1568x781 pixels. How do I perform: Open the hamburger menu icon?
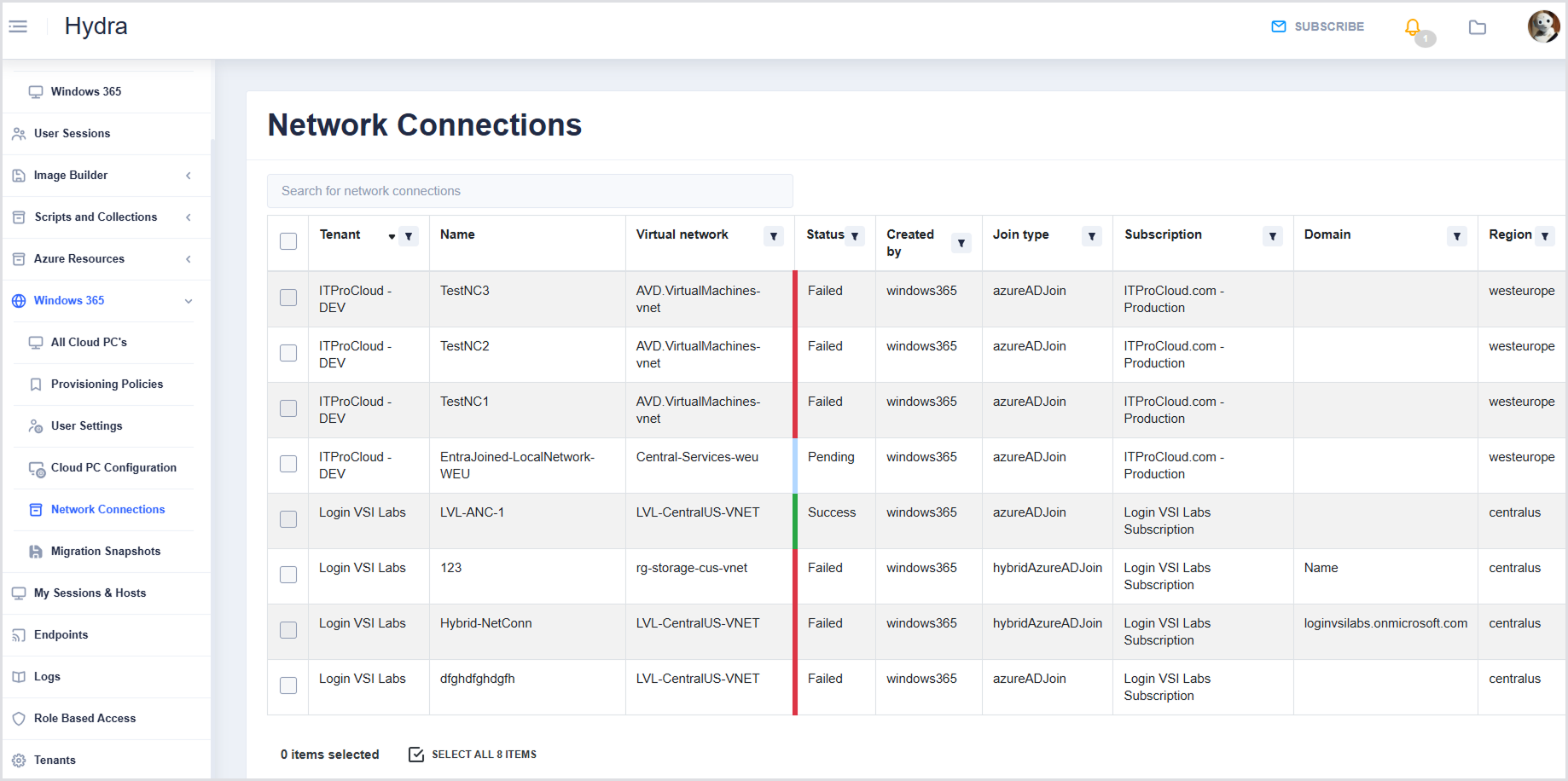pyautogui.click(x=18, y=26)
